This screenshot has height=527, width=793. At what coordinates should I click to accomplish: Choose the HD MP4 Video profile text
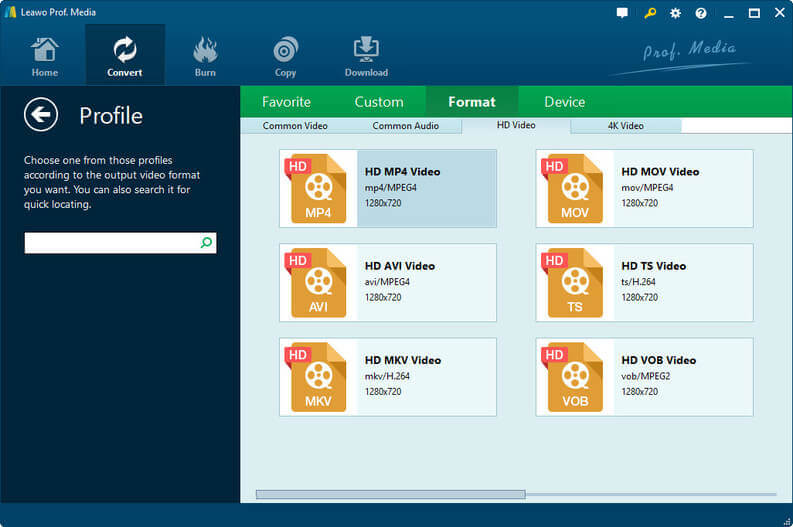[x=403, y=172]
